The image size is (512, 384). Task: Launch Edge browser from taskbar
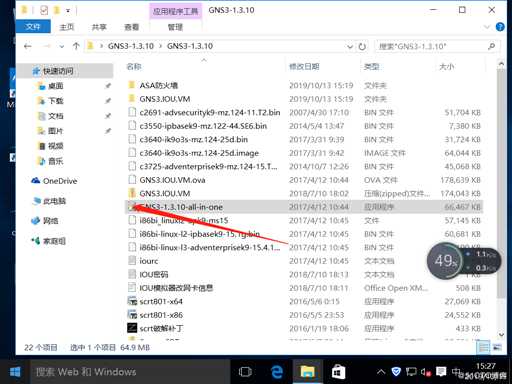tap(276, 372)
